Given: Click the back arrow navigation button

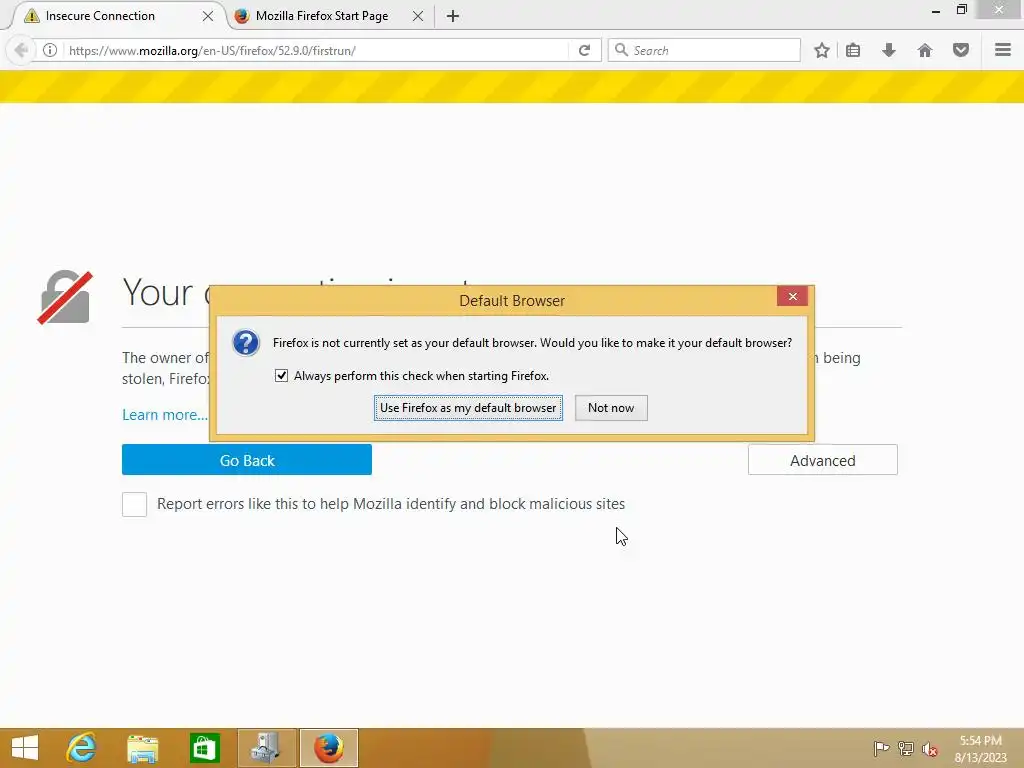Looking at the screenshot, I should coord(21,50).
